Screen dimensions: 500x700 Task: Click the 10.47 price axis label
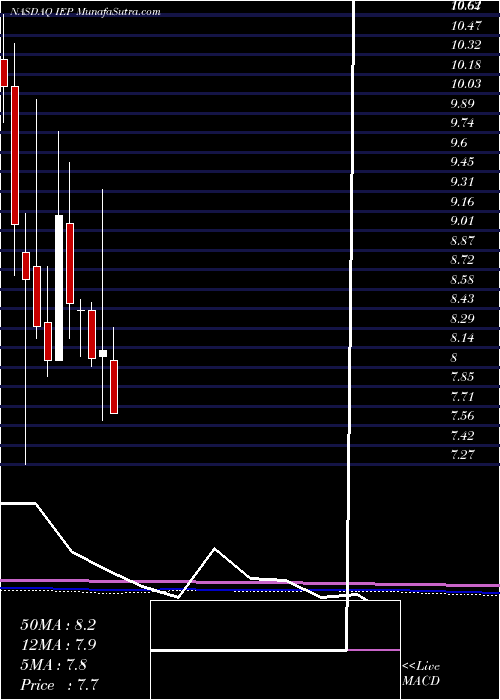click(x=466, y=26)
